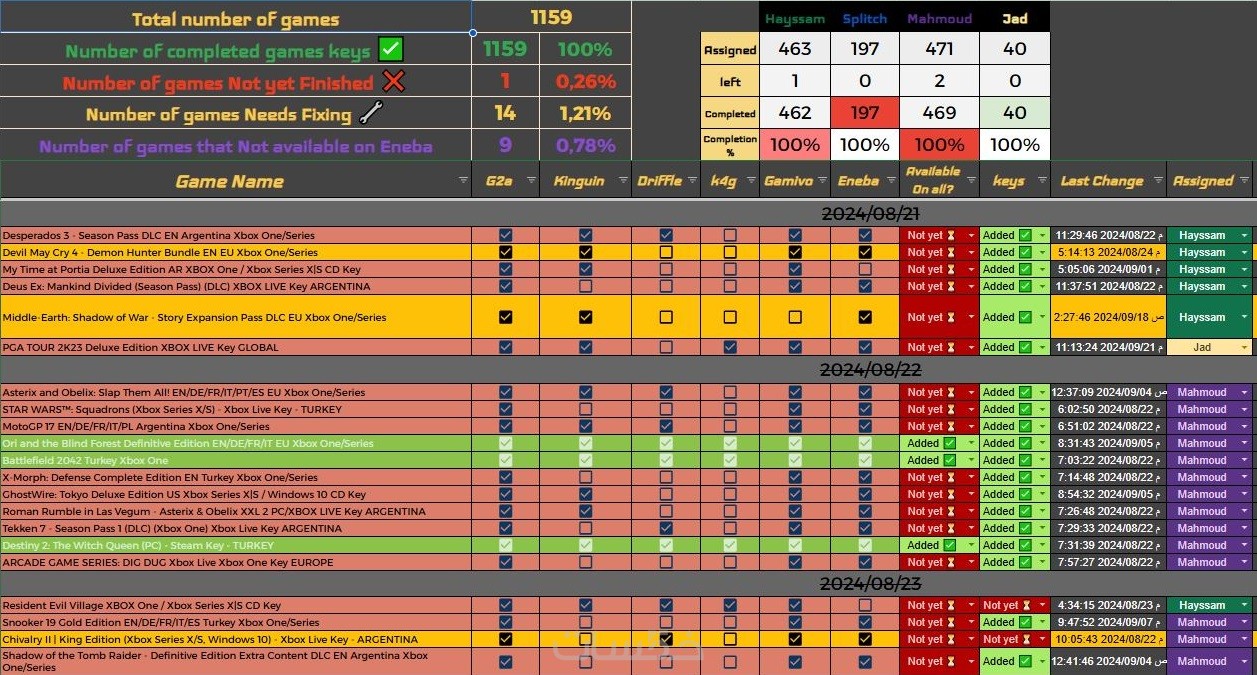Open the Driffle column filter icon
The image size is (1257, 675).
pyautogui.click(x=691, y=181)
